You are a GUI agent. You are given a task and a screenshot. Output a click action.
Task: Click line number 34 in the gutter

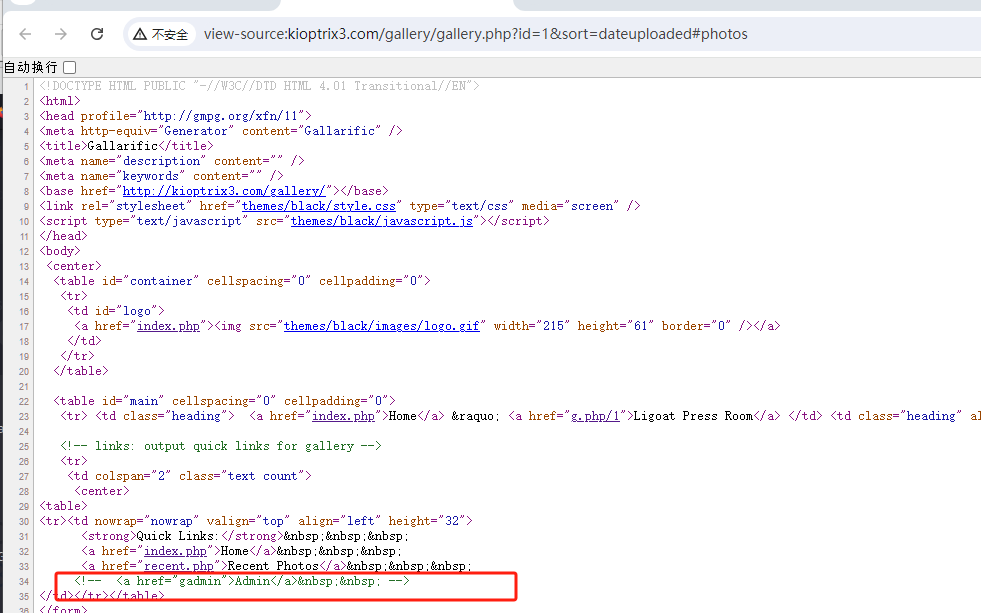click(24, 582)
